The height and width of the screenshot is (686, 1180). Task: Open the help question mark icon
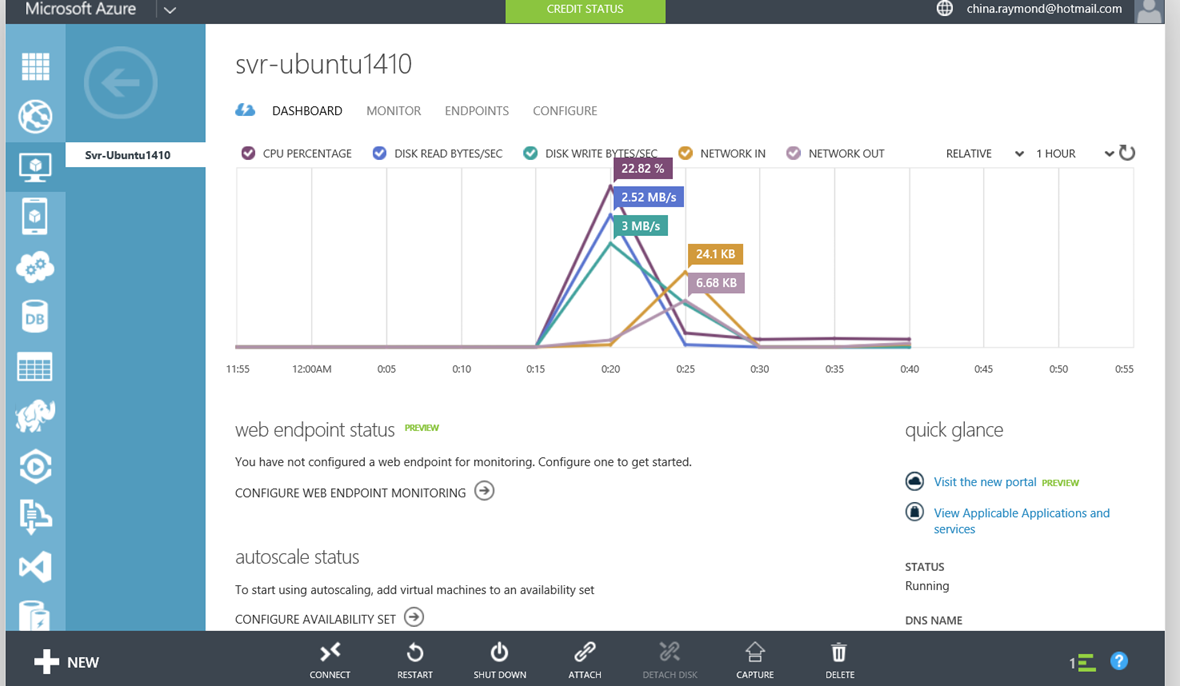[x=1119, y=661]
